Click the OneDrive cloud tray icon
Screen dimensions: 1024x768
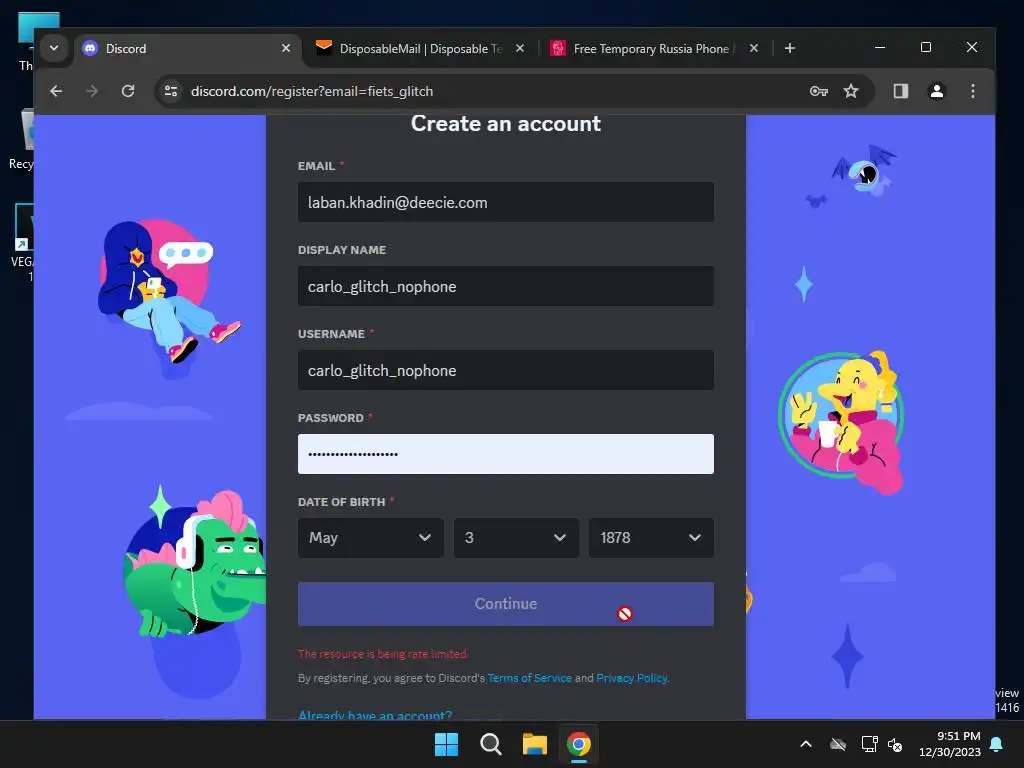838,744
